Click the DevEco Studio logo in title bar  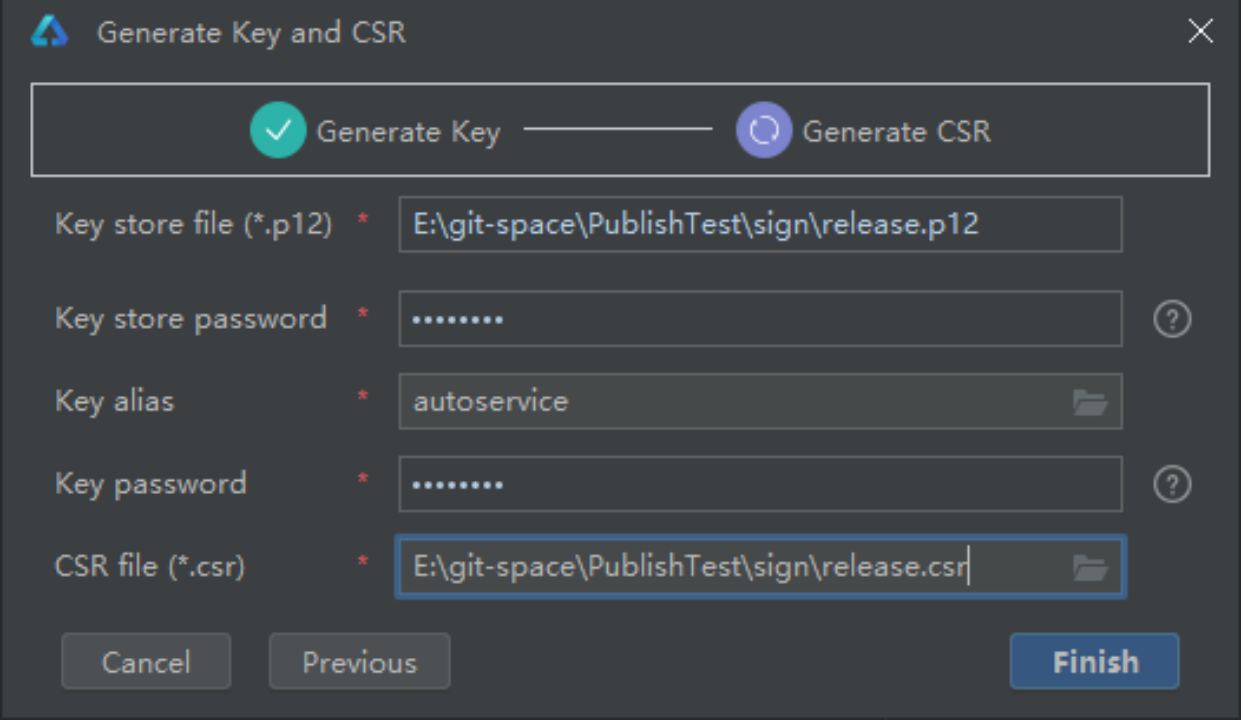coord(49,32)
